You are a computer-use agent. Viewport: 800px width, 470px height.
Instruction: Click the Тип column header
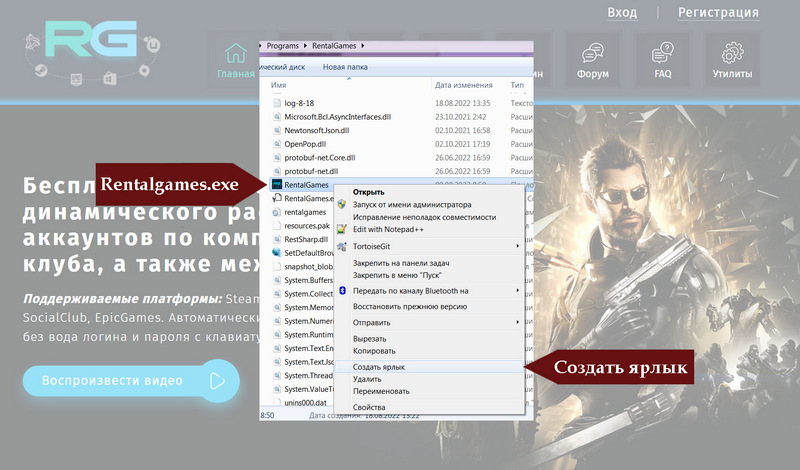pos(517,85)
